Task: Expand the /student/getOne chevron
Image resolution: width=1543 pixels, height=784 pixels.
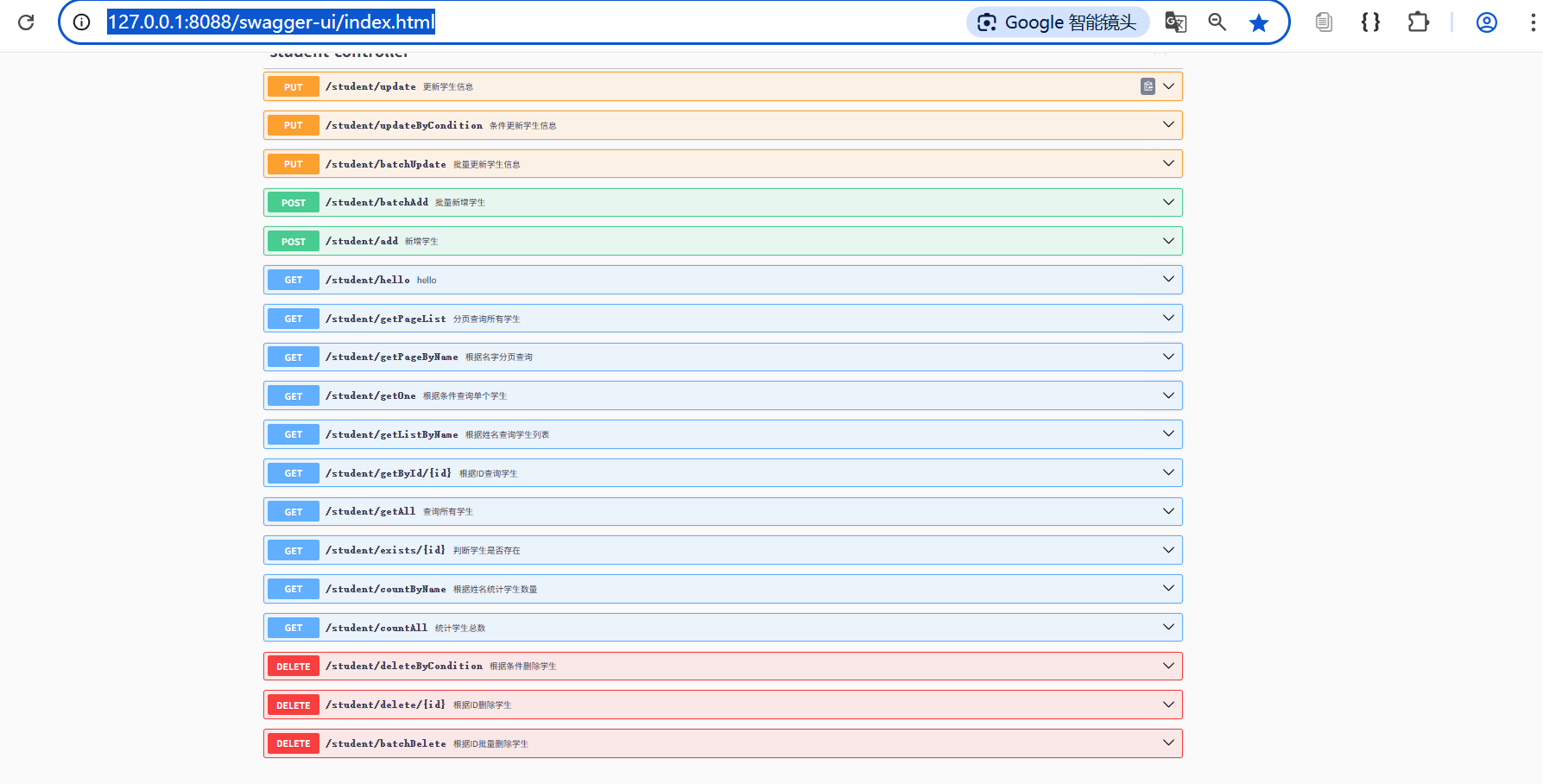Action: tap(1168, 395)
